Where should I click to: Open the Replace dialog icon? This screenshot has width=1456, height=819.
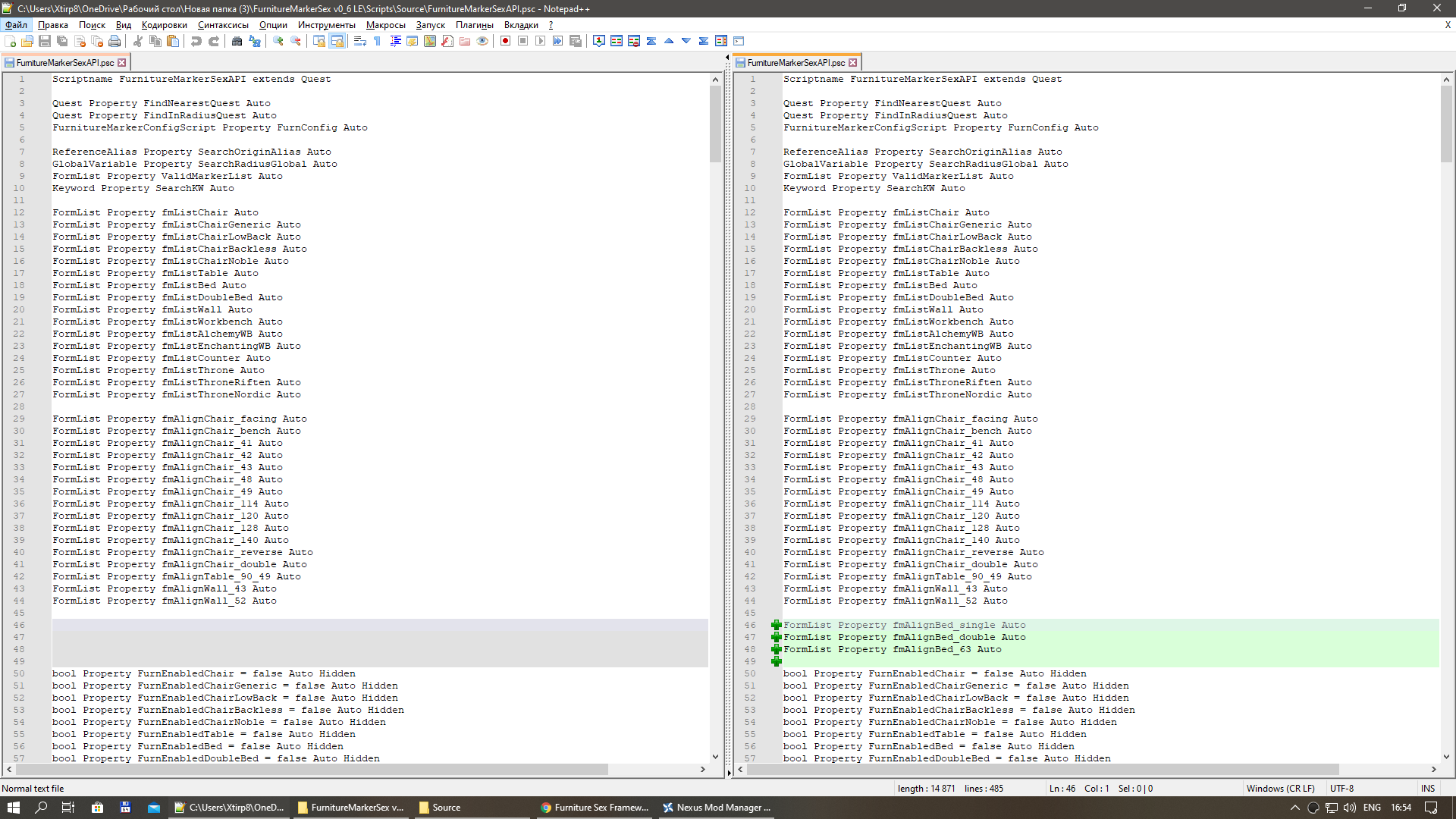point(255,41)
